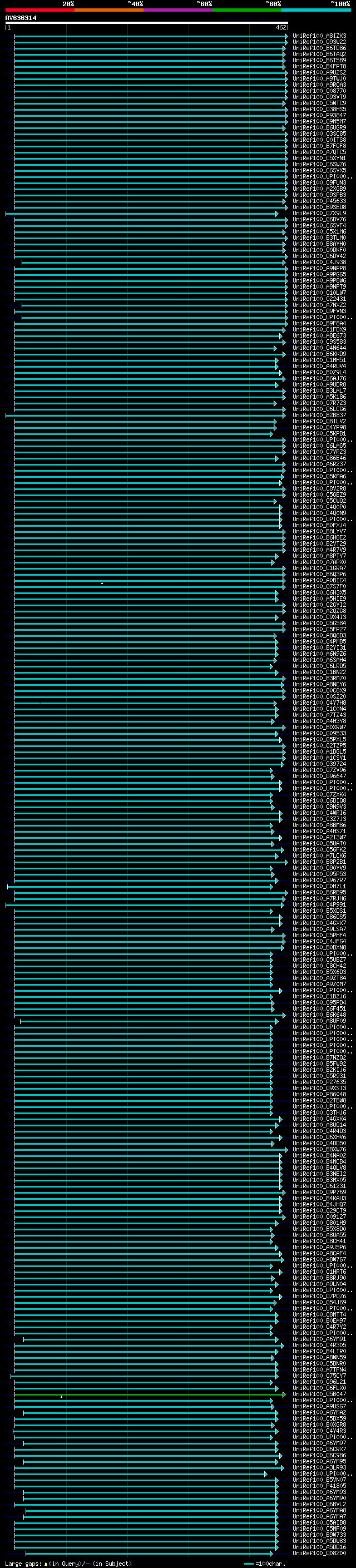The height and width of the screenshot is (1568, 356).
Task: Open the UniRef100_B6TD86 hit label
Action: [x=319, y=48]
